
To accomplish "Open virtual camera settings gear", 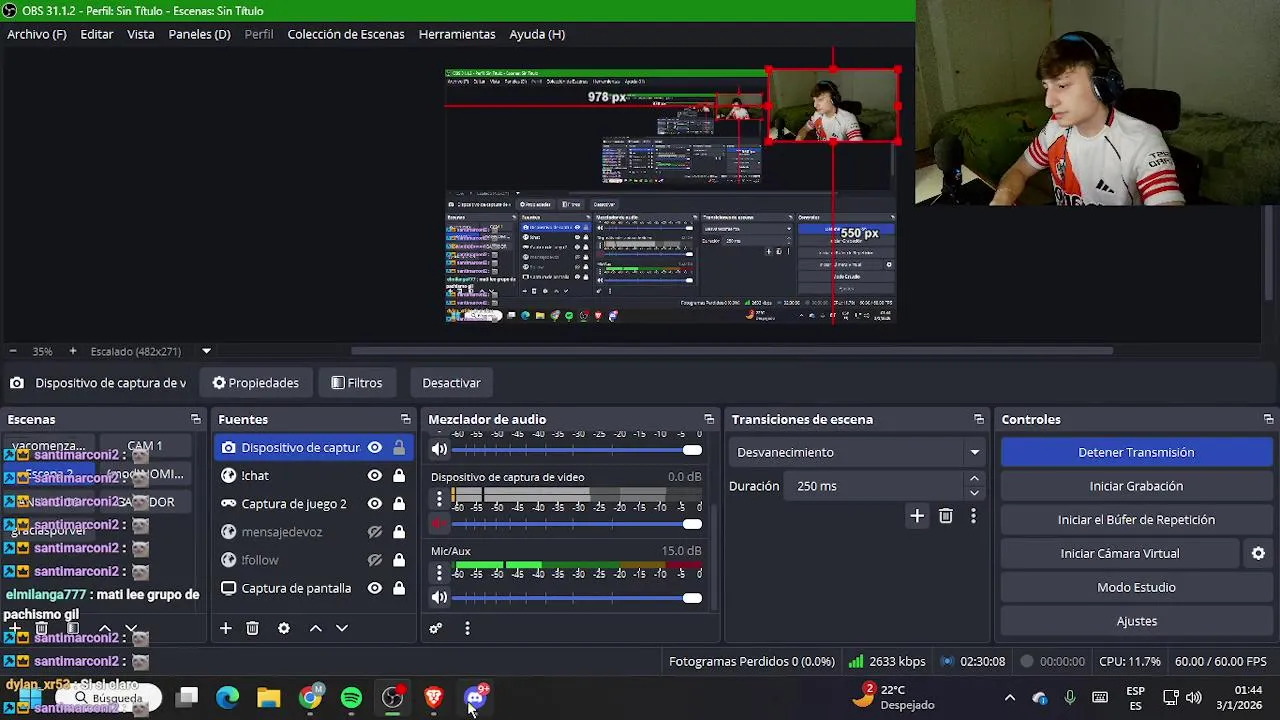I will point(1258,553).
